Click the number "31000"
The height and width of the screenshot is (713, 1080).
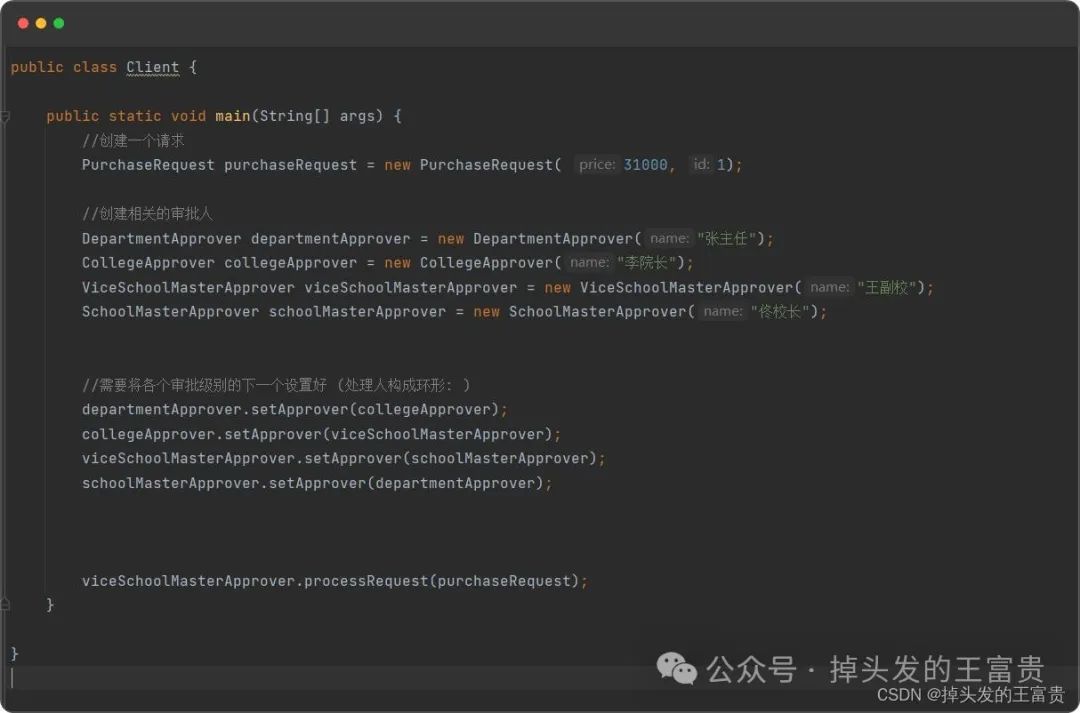645,165
